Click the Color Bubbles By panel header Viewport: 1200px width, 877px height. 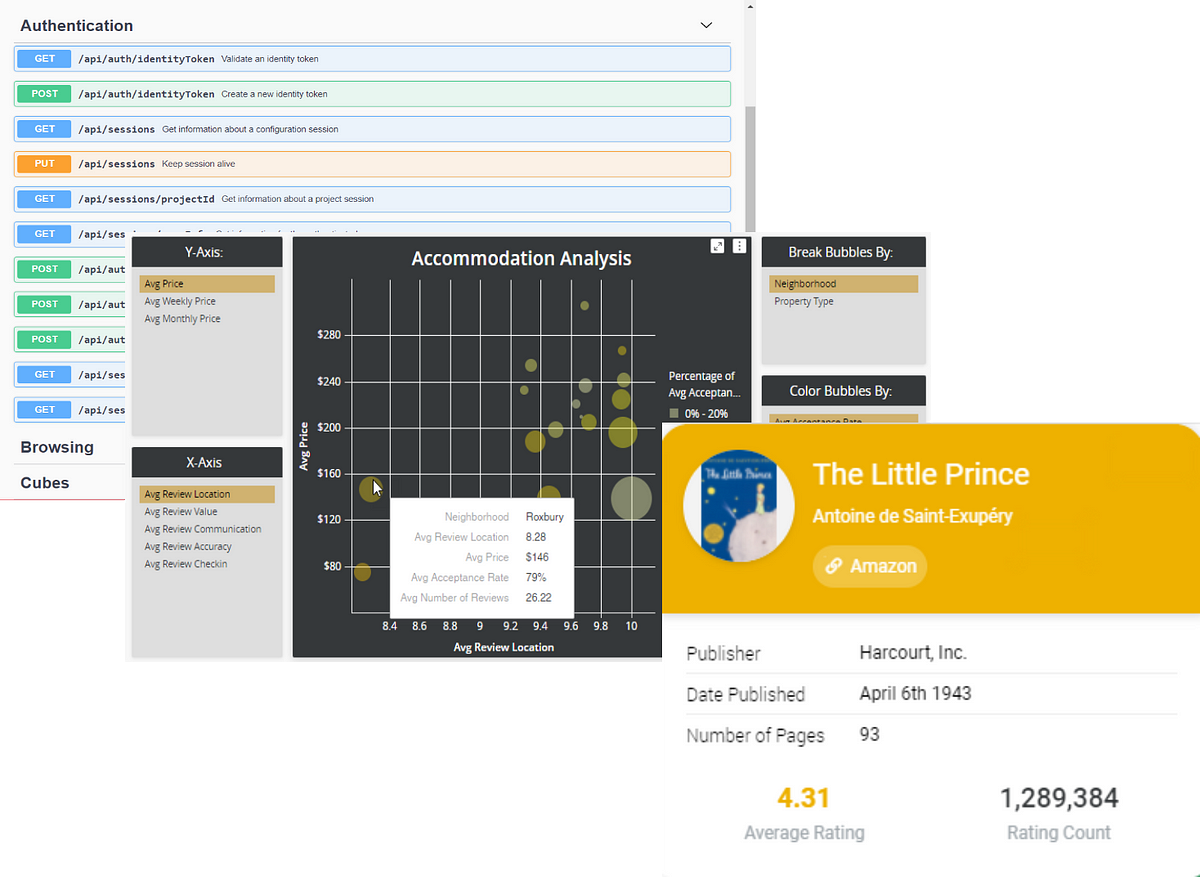coord(844,391)
